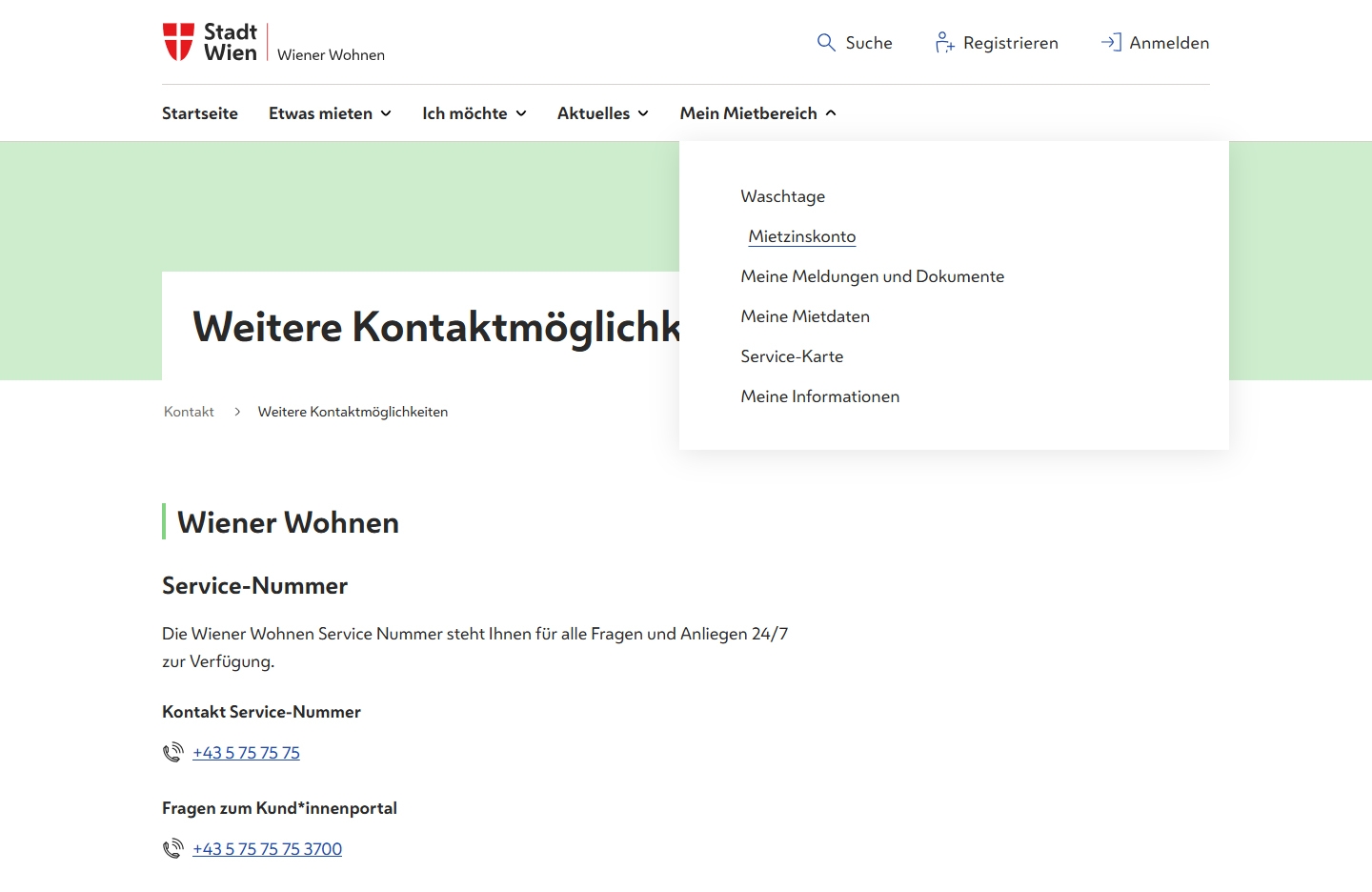Screen dimensions: 1372x892
Task: Click the breadcrumb separator arrow
Action: (x=237, y=412)
